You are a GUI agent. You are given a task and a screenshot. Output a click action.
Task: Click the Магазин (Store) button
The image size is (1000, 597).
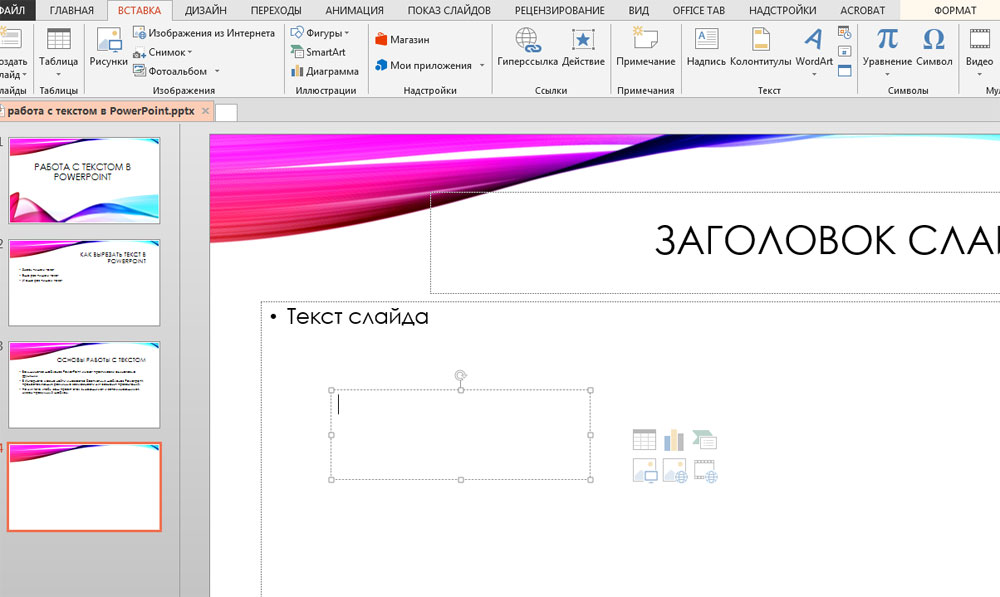[402, 40]
